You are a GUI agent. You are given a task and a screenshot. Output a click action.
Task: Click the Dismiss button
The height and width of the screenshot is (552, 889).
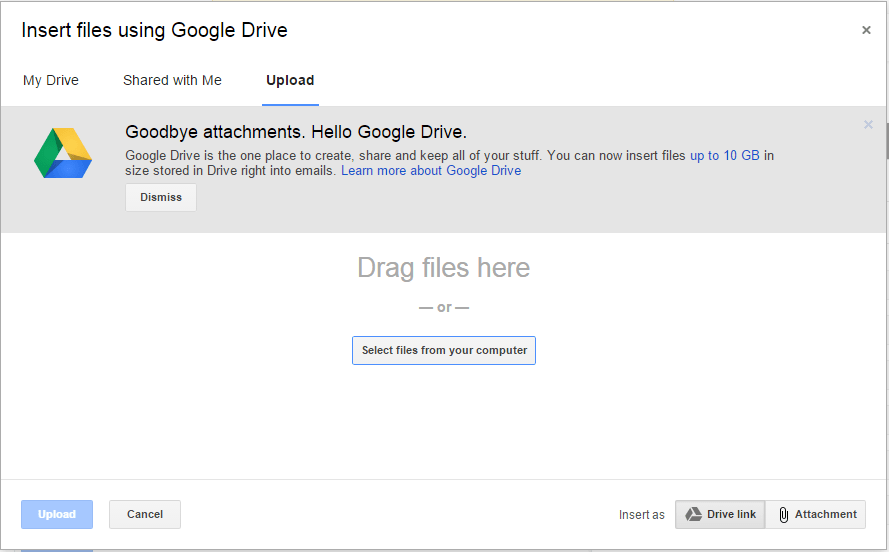[161, 197]
